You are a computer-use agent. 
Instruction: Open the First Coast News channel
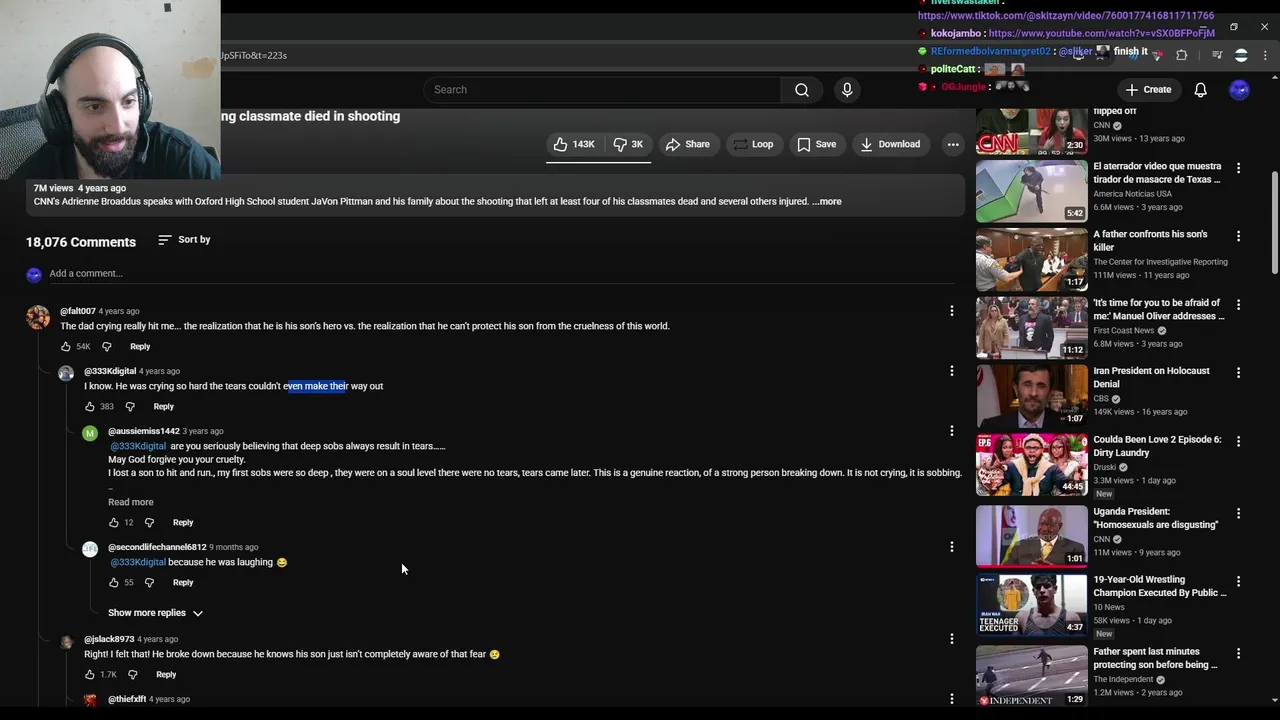click(1123, 330)
